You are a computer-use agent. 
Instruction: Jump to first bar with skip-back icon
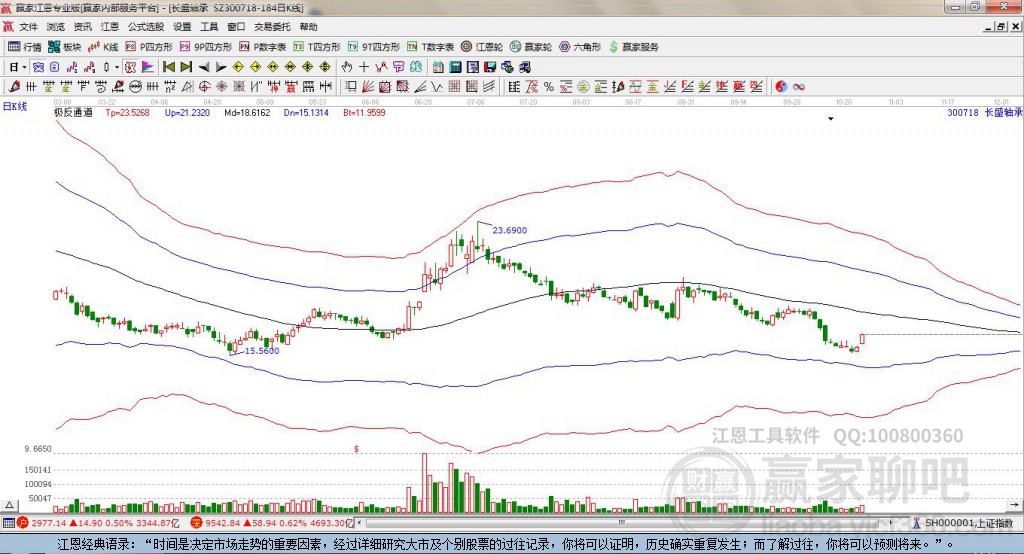169,67
